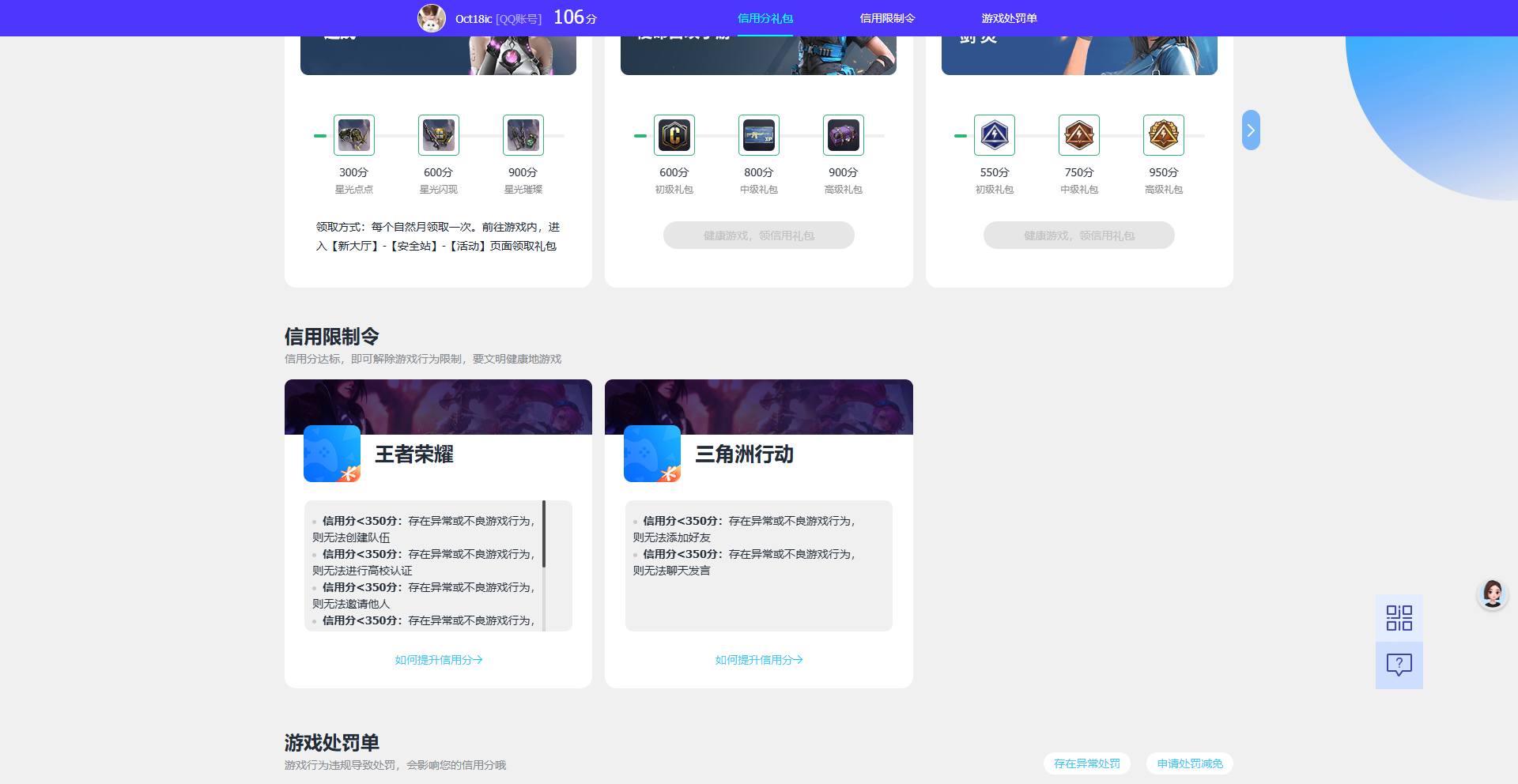Viewport: 1518px width, 784px height.
Task: Select the 600分 星光闪现 gift icon
Action: [438, 135]
